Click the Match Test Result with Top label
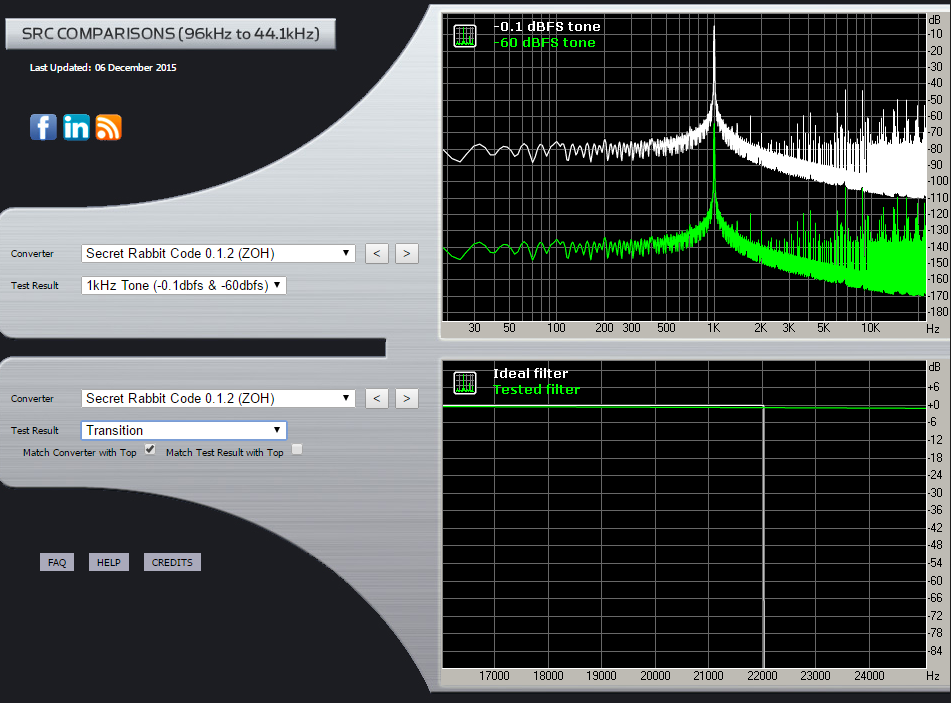Screen dimensions: 951x703 [224, 452]
